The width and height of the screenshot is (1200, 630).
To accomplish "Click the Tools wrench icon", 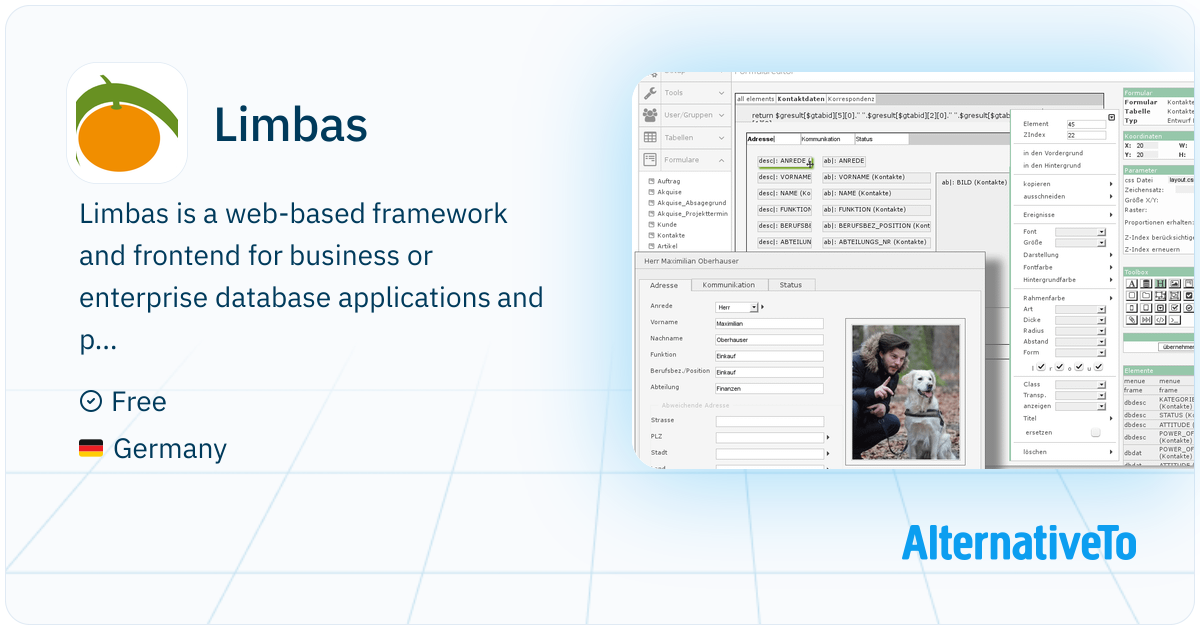I will (x=650, y=93).
